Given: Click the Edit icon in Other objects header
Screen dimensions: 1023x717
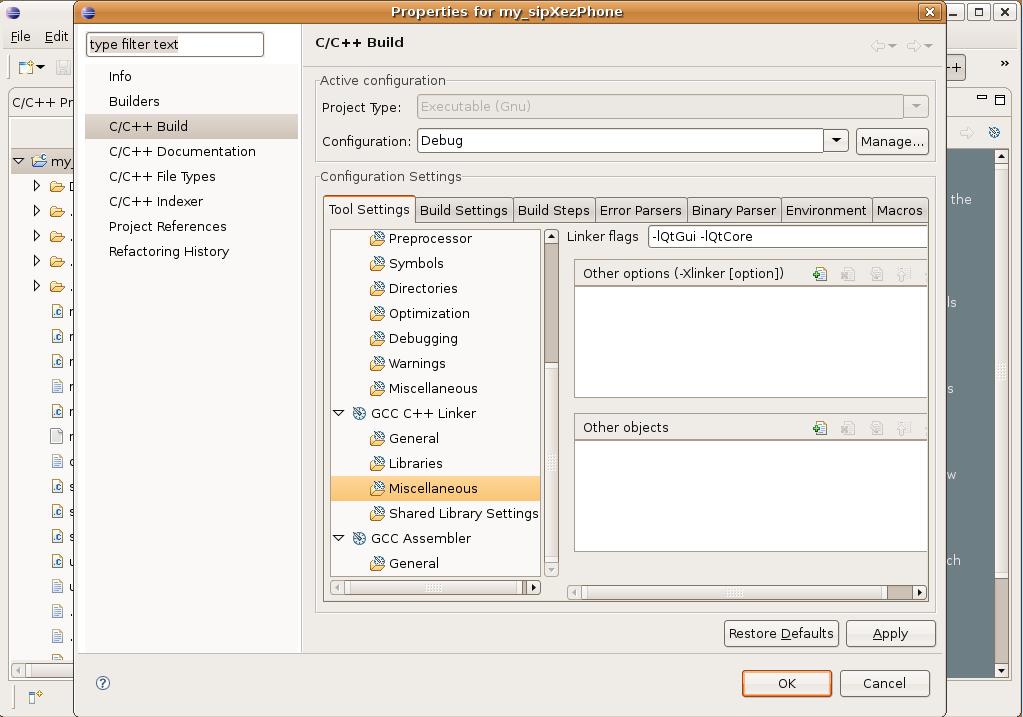Looking at the screenshot, I should pos(876,428).
